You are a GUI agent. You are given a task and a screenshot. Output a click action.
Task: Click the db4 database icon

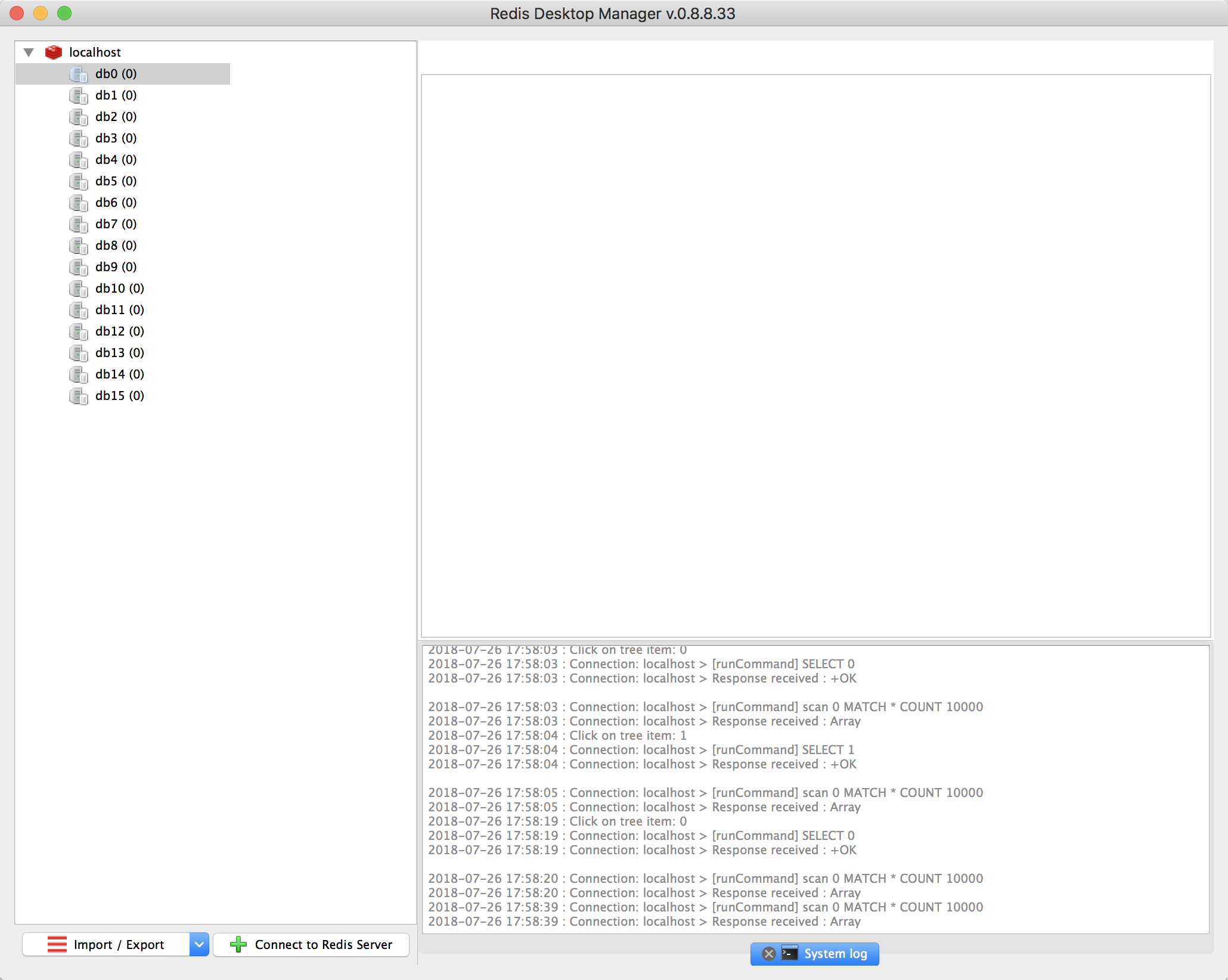coord(79,160)
